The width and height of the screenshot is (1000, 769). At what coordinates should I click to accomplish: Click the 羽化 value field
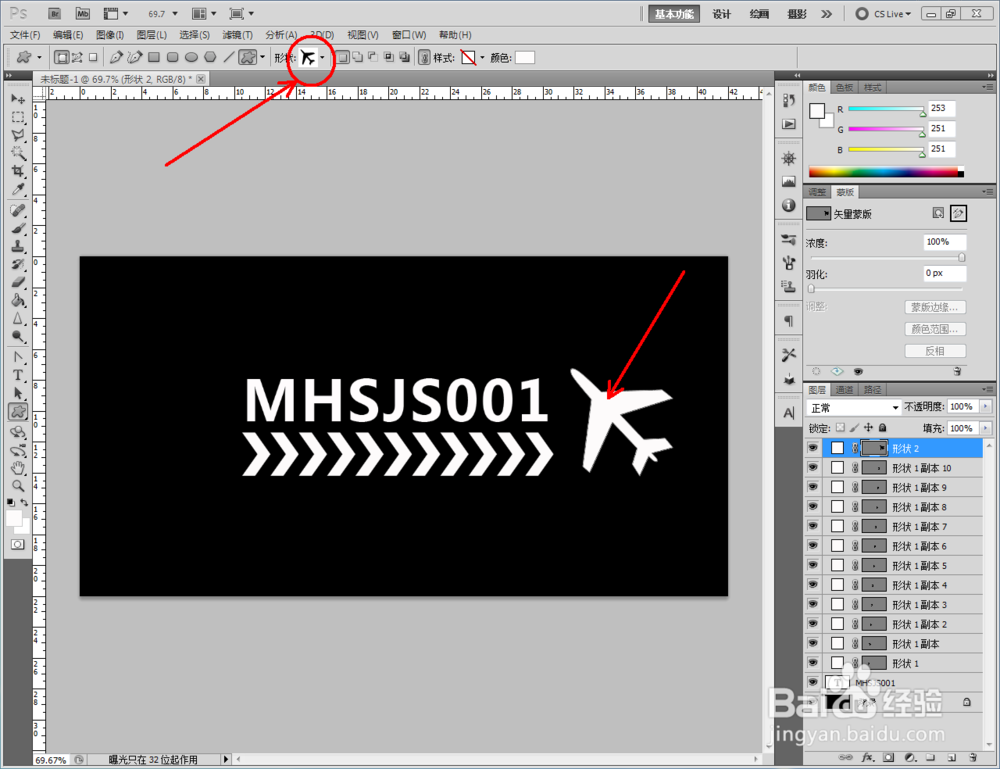(x=945, y=274)
